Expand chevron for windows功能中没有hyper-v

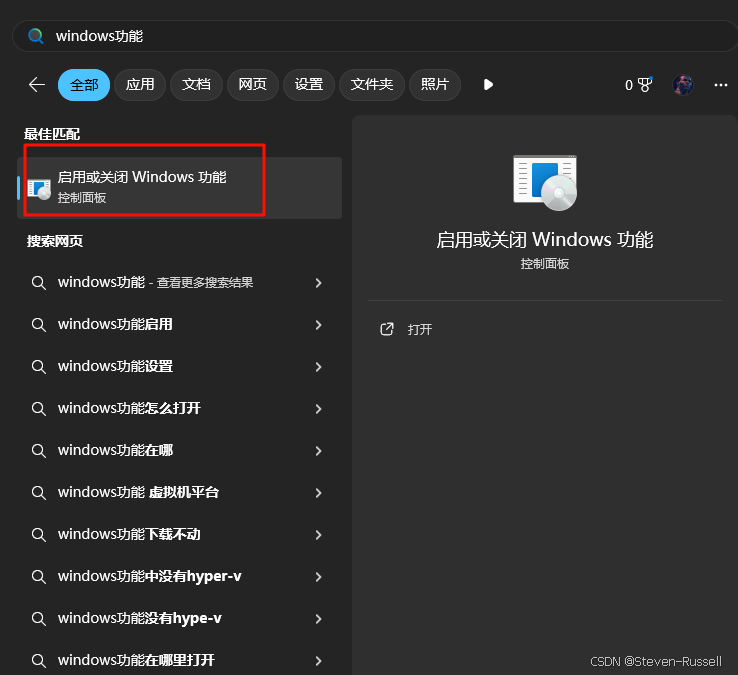click(319, 577)
